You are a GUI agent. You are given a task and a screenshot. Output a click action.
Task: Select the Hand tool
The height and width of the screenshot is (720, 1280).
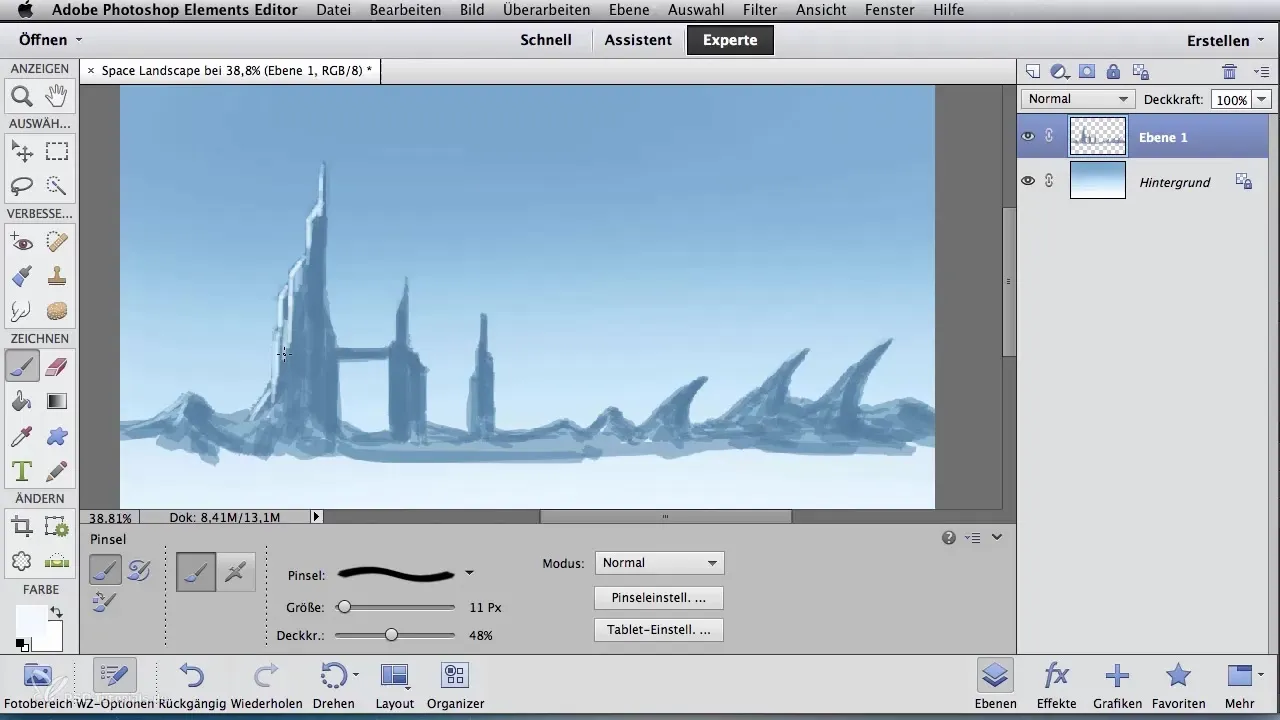click(x=57, y=97)
